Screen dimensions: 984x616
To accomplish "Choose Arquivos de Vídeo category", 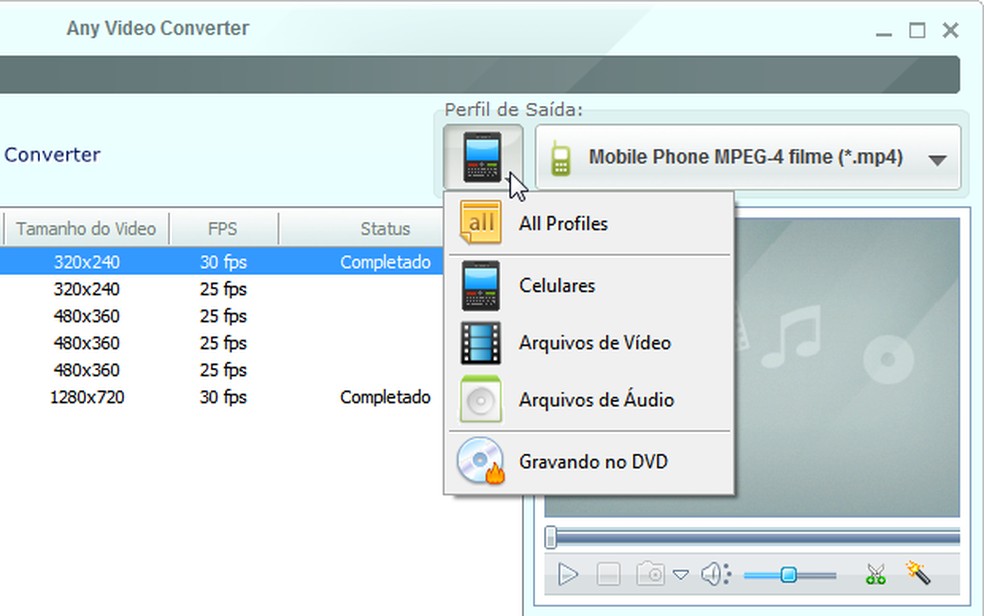I will (589, 343).
